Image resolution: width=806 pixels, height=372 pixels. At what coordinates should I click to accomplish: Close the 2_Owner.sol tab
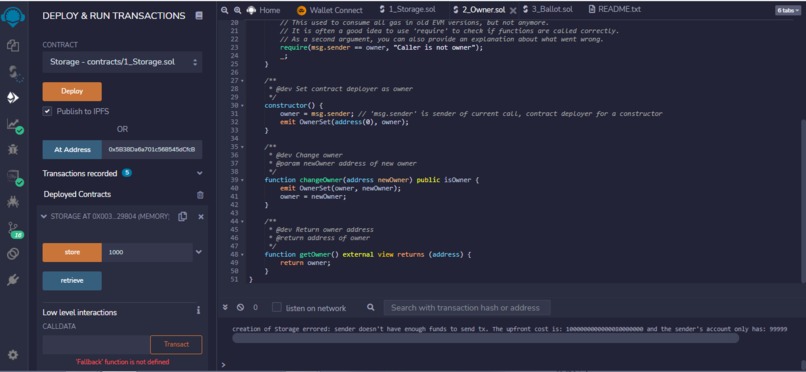(x=512, y=10)
